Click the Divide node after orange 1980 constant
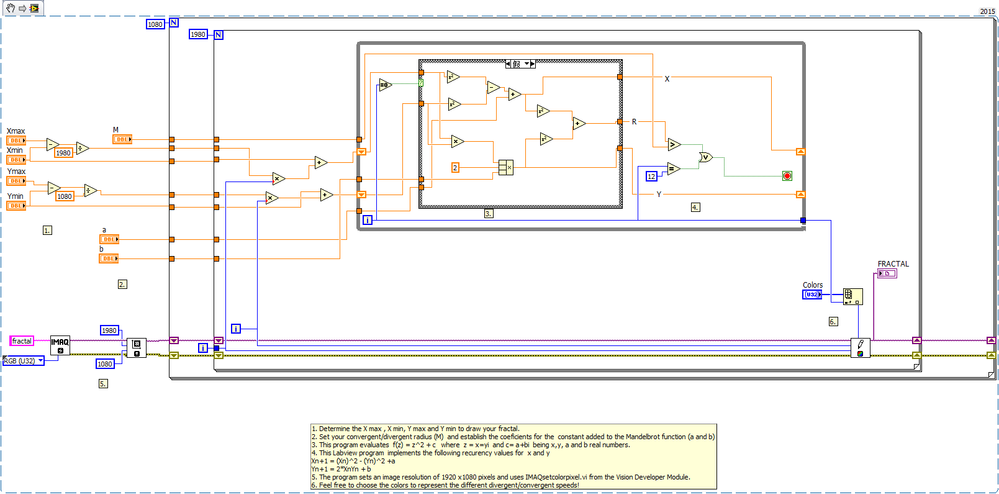The height and width of the screenshot is (494, 999). [x=82, y=149]
